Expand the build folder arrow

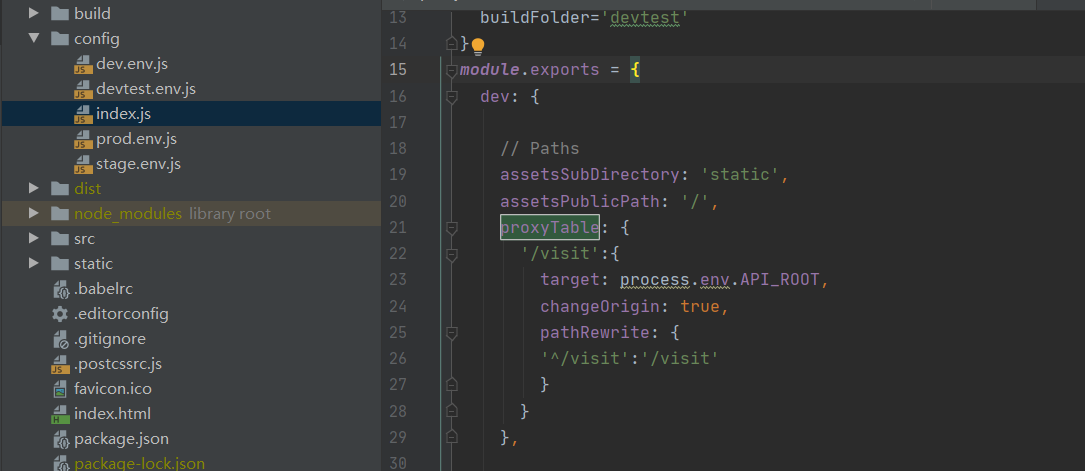click(x=34, y=13)
